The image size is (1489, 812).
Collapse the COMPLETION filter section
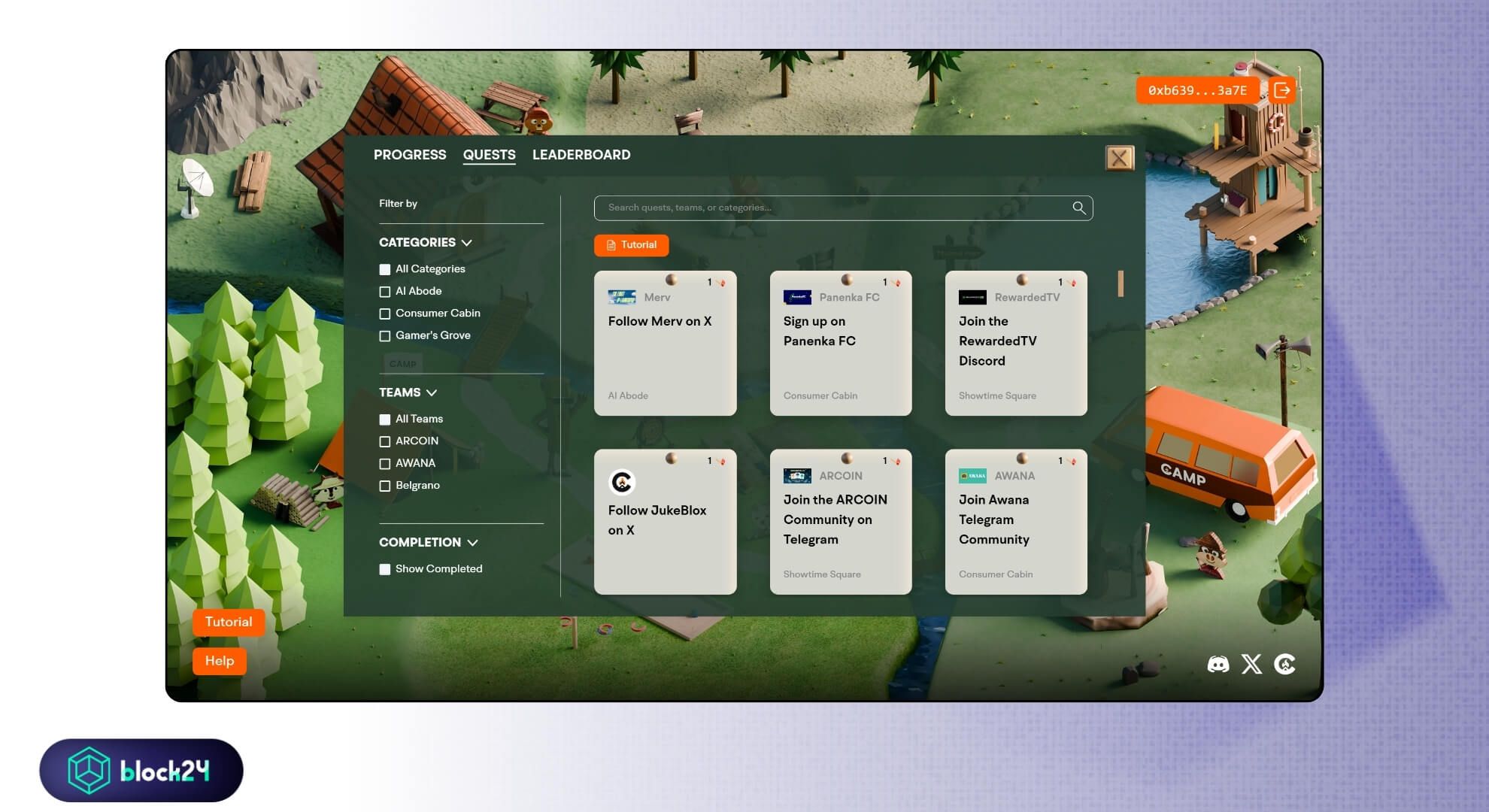(429, 542)
